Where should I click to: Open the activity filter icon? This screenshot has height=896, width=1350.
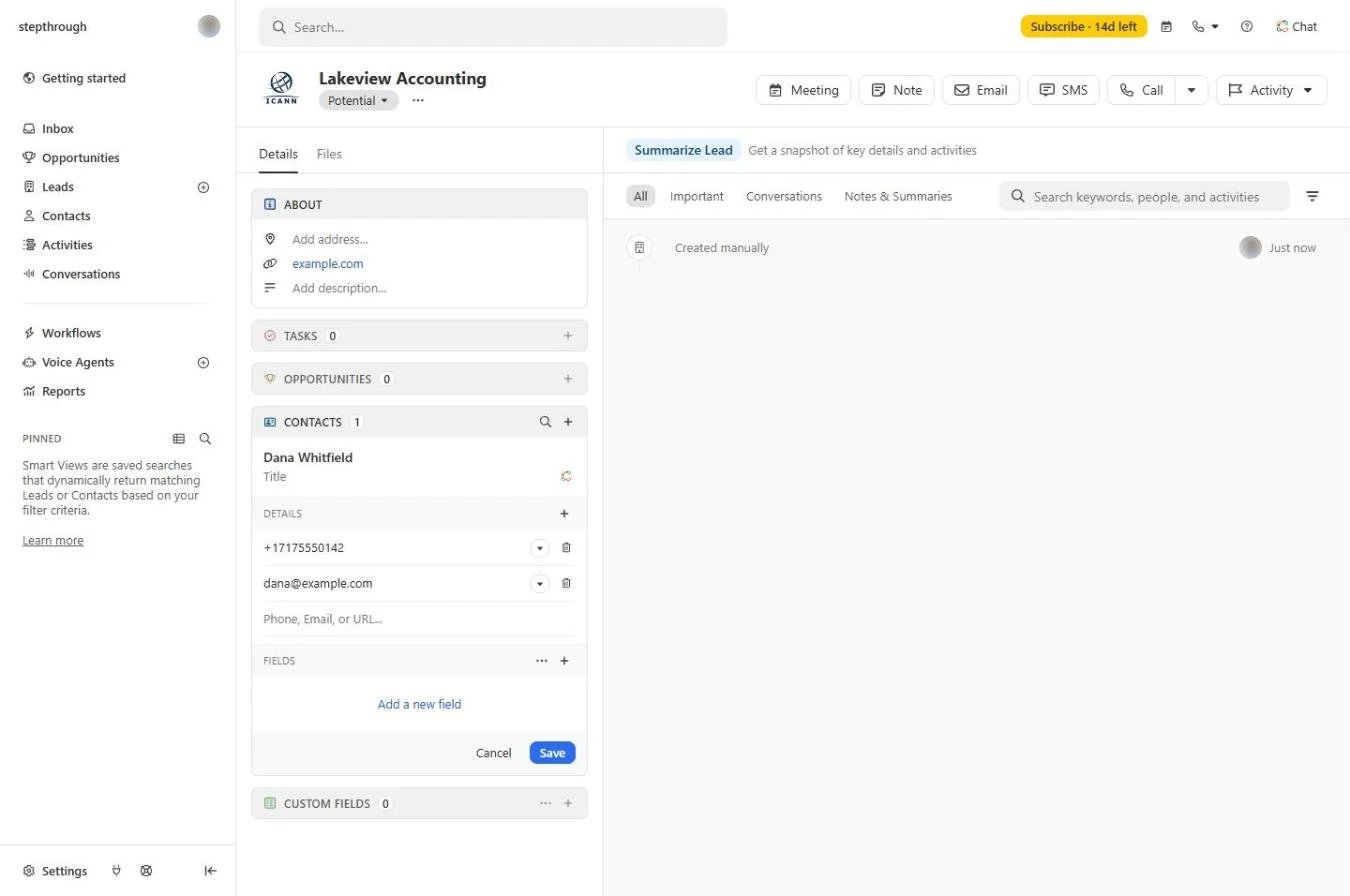pyautogui.click(x=1313, y=197)
